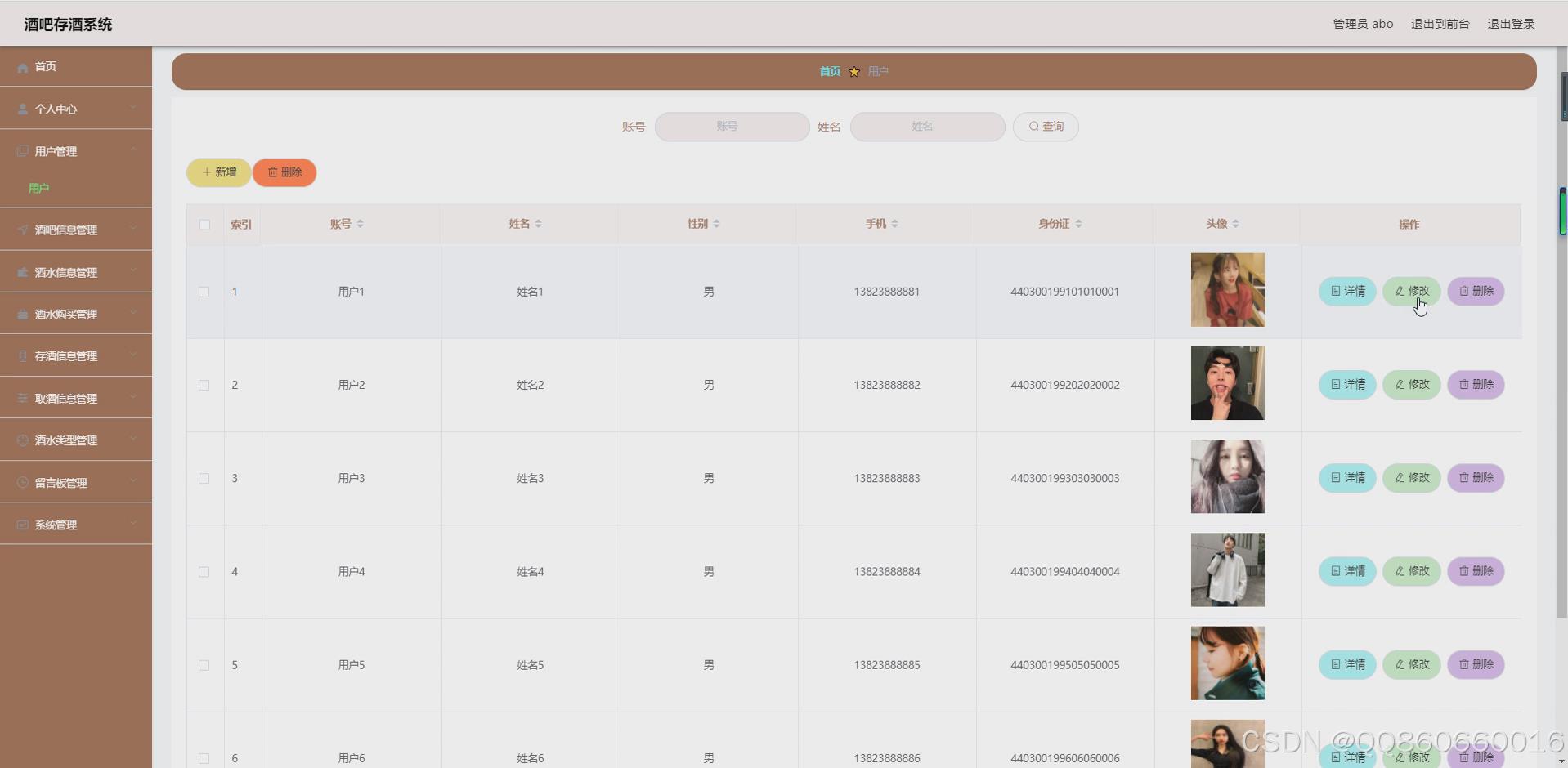The height and width of the screenshot is (768, 1568).
Task: Click avatar thumbnail of 用户2
Action: pos(1227,383)
